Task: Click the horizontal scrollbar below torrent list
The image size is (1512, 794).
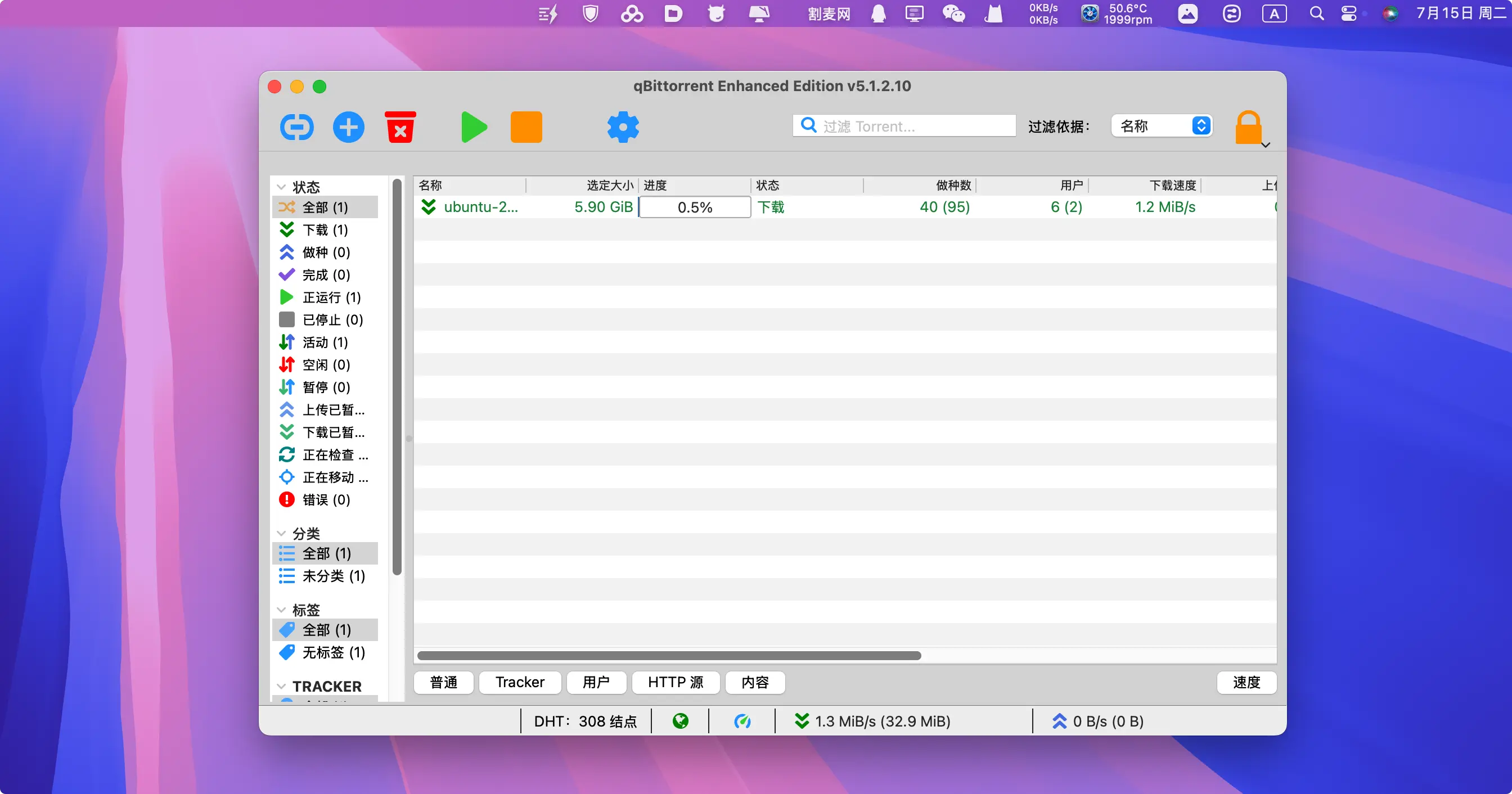Action: point(669,656)
